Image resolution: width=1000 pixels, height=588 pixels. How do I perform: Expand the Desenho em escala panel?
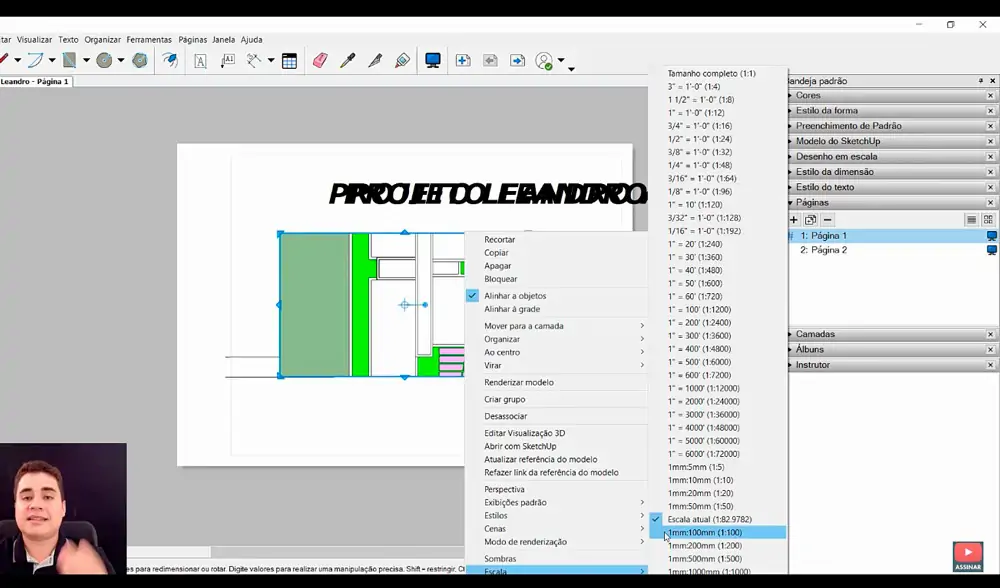pos(791,157)
